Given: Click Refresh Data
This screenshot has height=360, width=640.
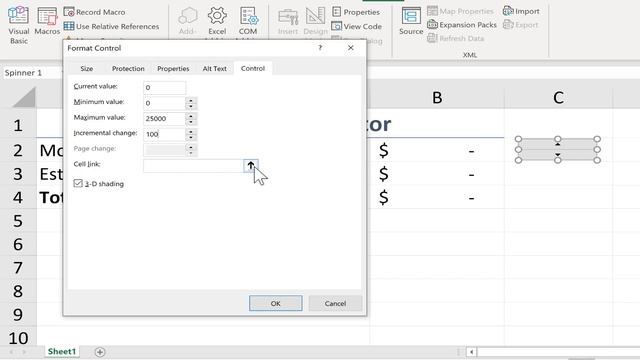Looking at the screenshot, I should (456, 38).
